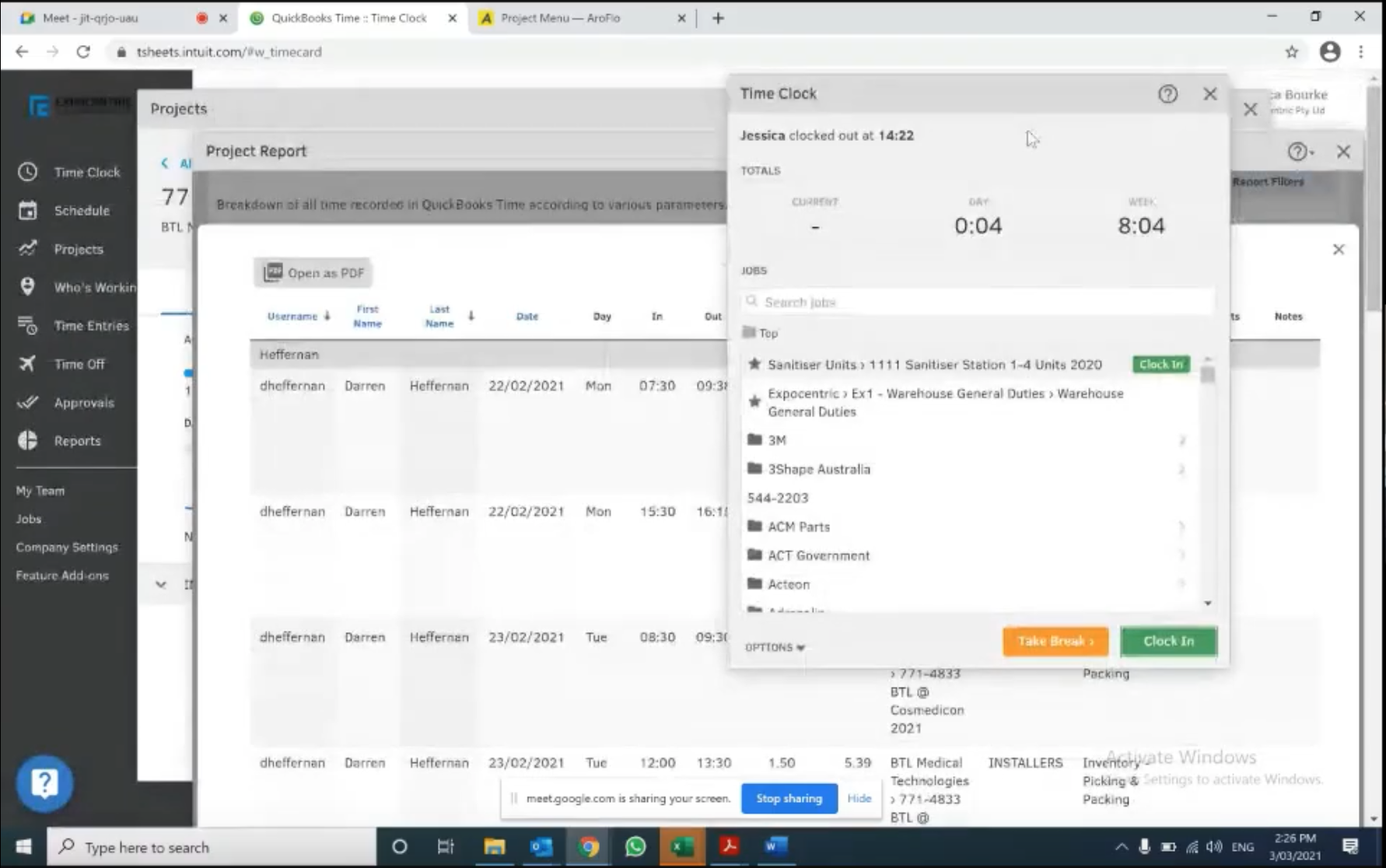The width and height of the screenshot is (1386, 868).
Task: Close the Time Clock panel
Action: click(x=1210, y=94)
